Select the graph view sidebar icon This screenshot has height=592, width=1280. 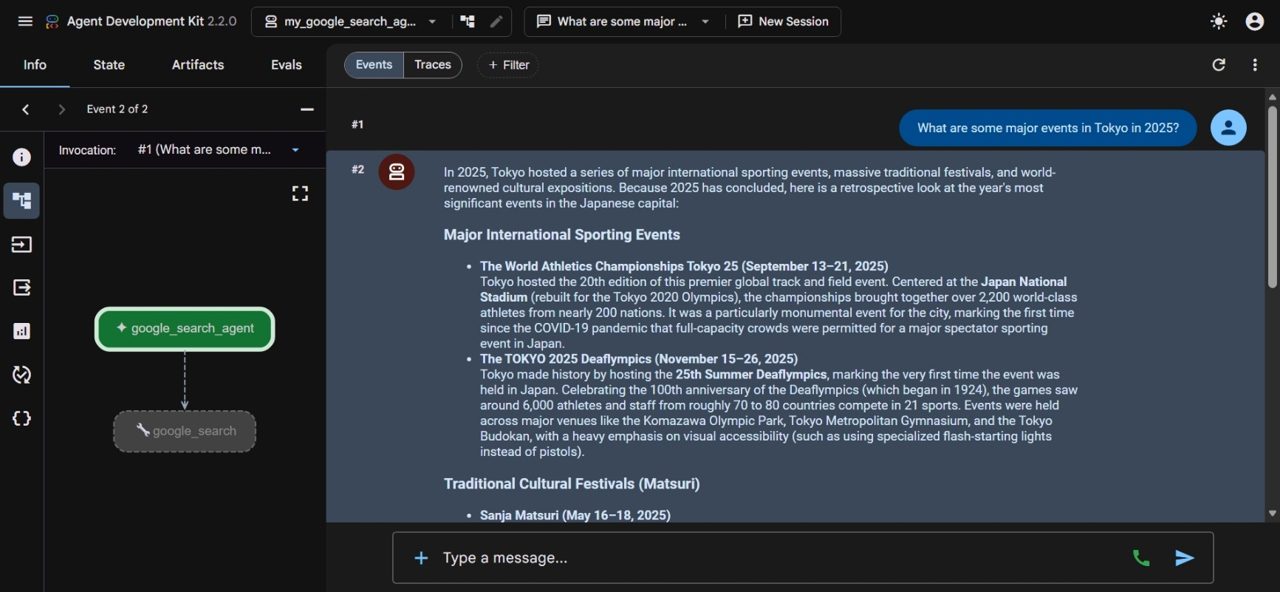click(21, 200)
